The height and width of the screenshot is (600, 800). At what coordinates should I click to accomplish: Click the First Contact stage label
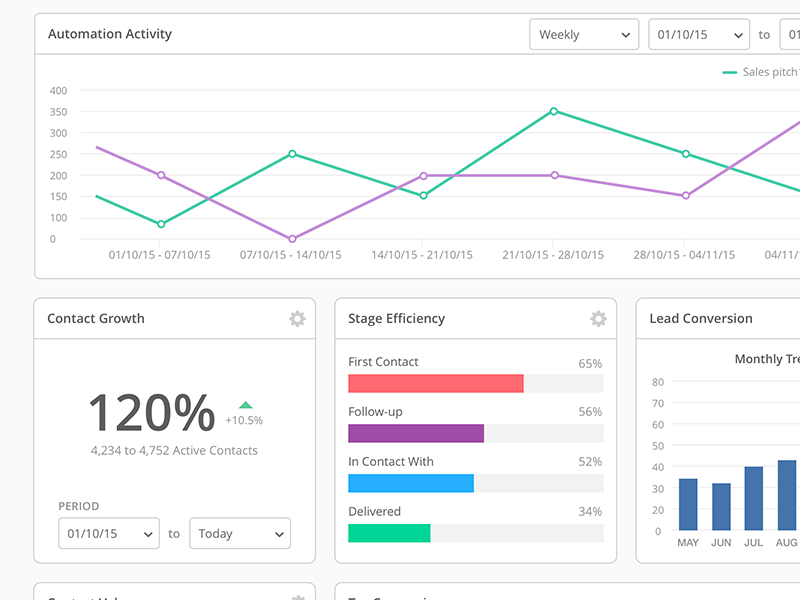tap(383, 362)
